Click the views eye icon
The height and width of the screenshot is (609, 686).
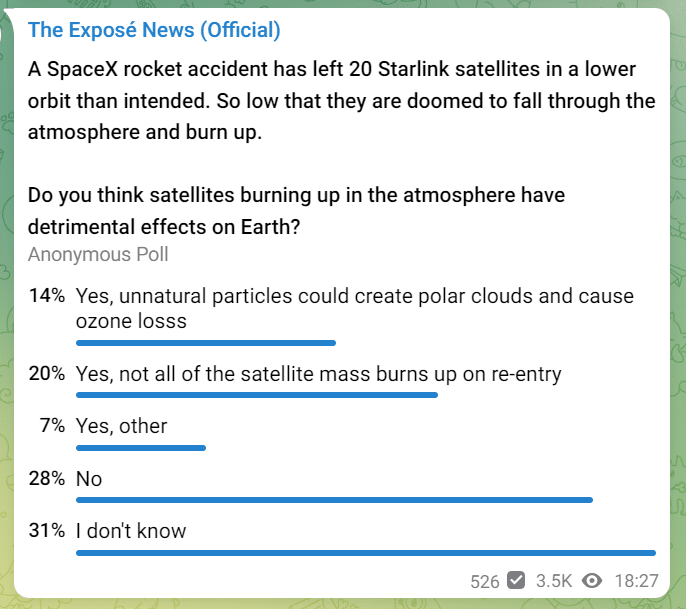coord(592,581)
